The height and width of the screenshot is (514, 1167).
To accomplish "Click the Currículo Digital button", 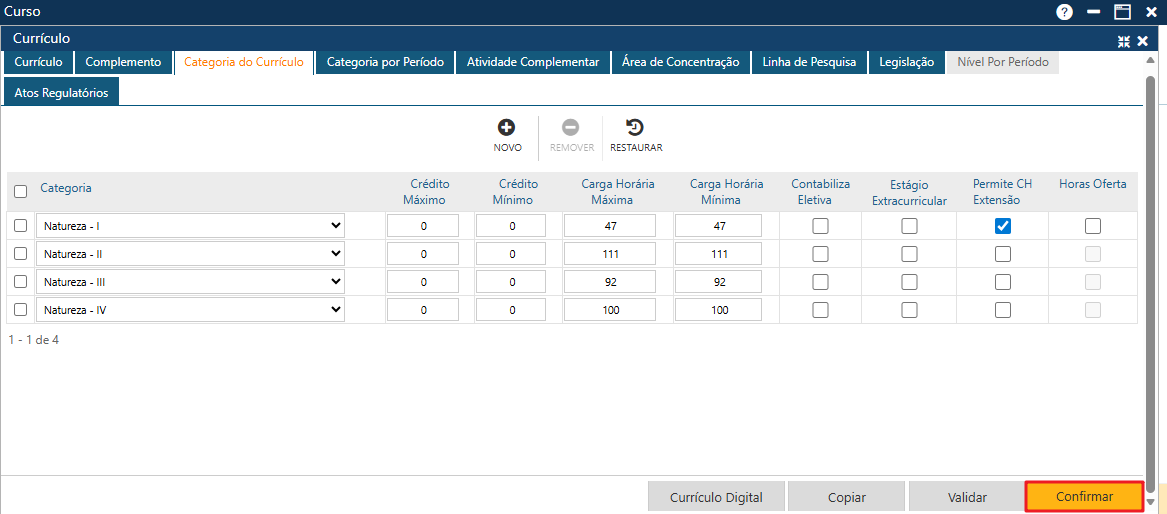I will point(716,497).
